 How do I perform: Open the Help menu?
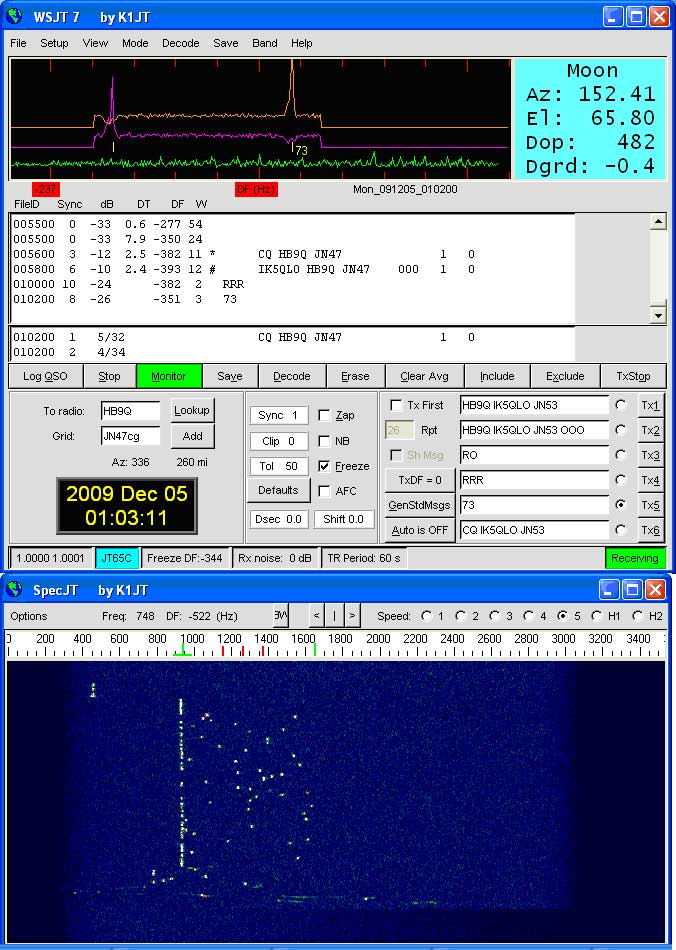[302, 43]
